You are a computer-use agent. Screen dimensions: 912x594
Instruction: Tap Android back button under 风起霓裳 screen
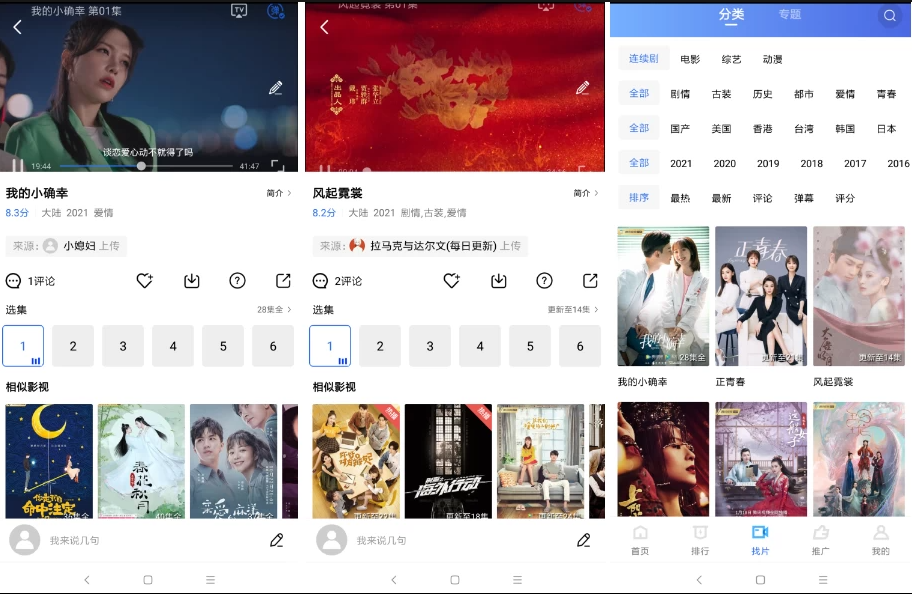pos(394,580)
